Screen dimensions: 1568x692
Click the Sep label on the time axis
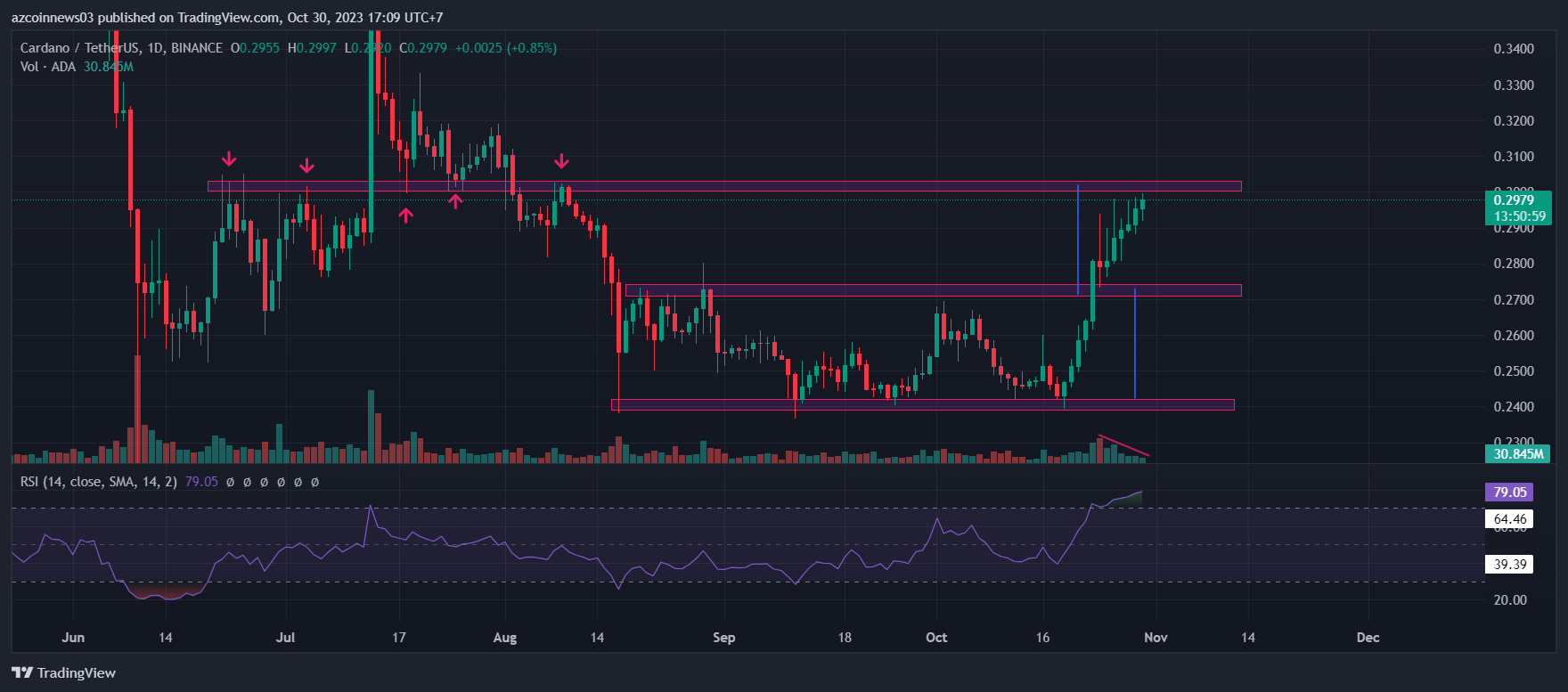click(724, 638)
